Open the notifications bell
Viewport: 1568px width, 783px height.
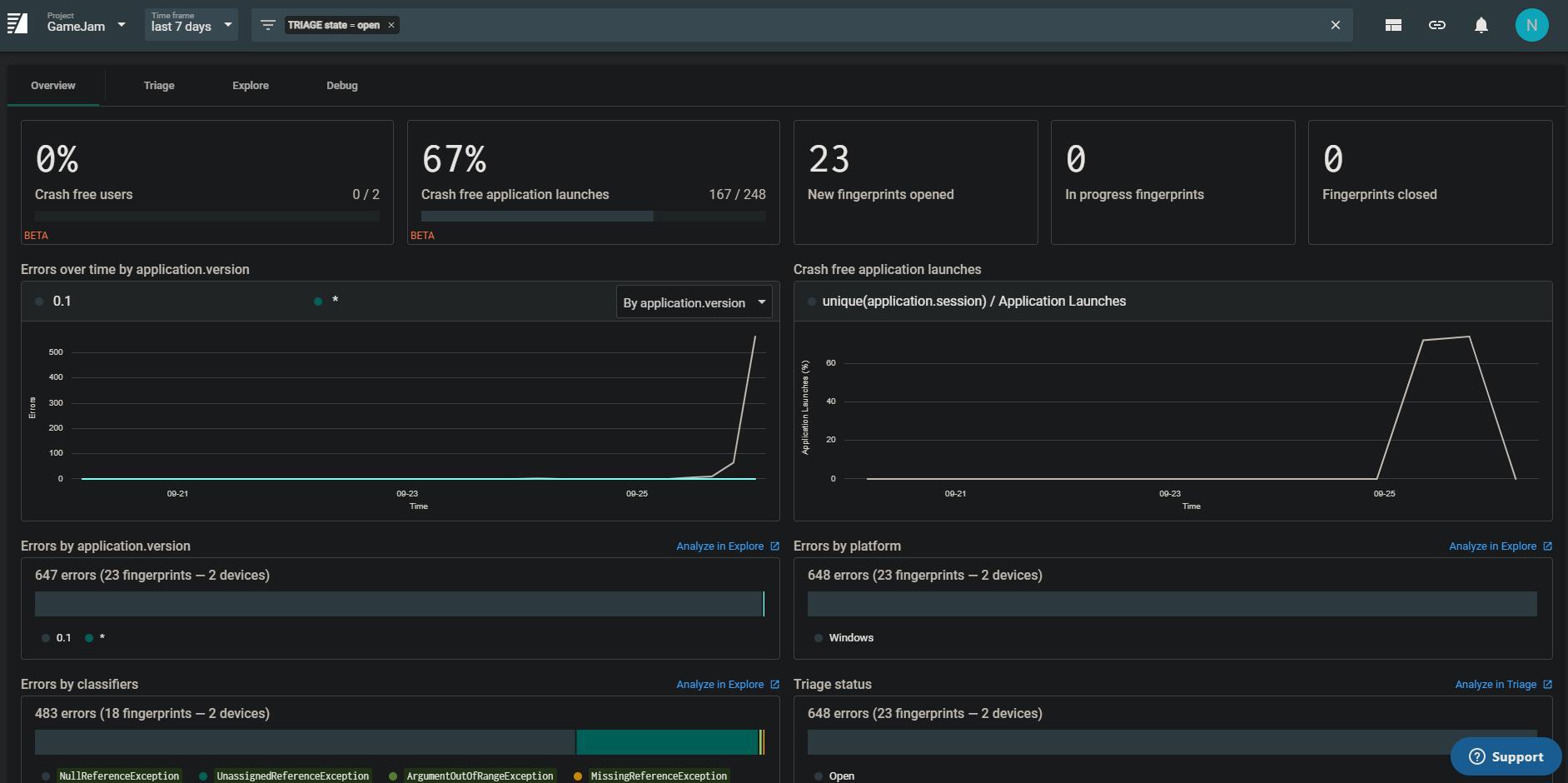click(x=1481, y=25)
